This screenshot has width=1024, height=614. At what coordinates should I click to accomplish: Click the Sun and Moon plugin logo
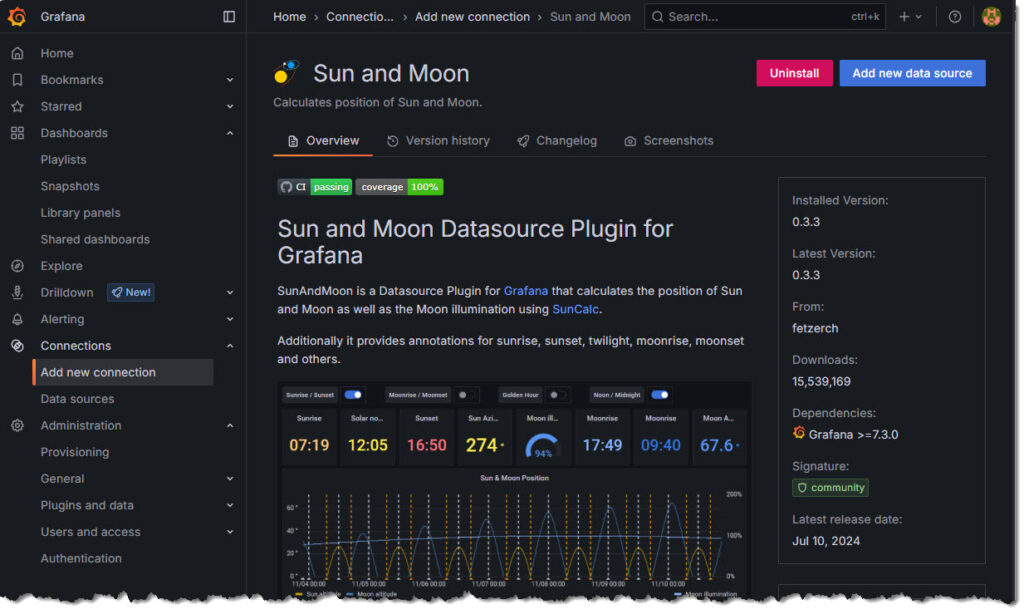pyautogui.click(x=287, y=73)
